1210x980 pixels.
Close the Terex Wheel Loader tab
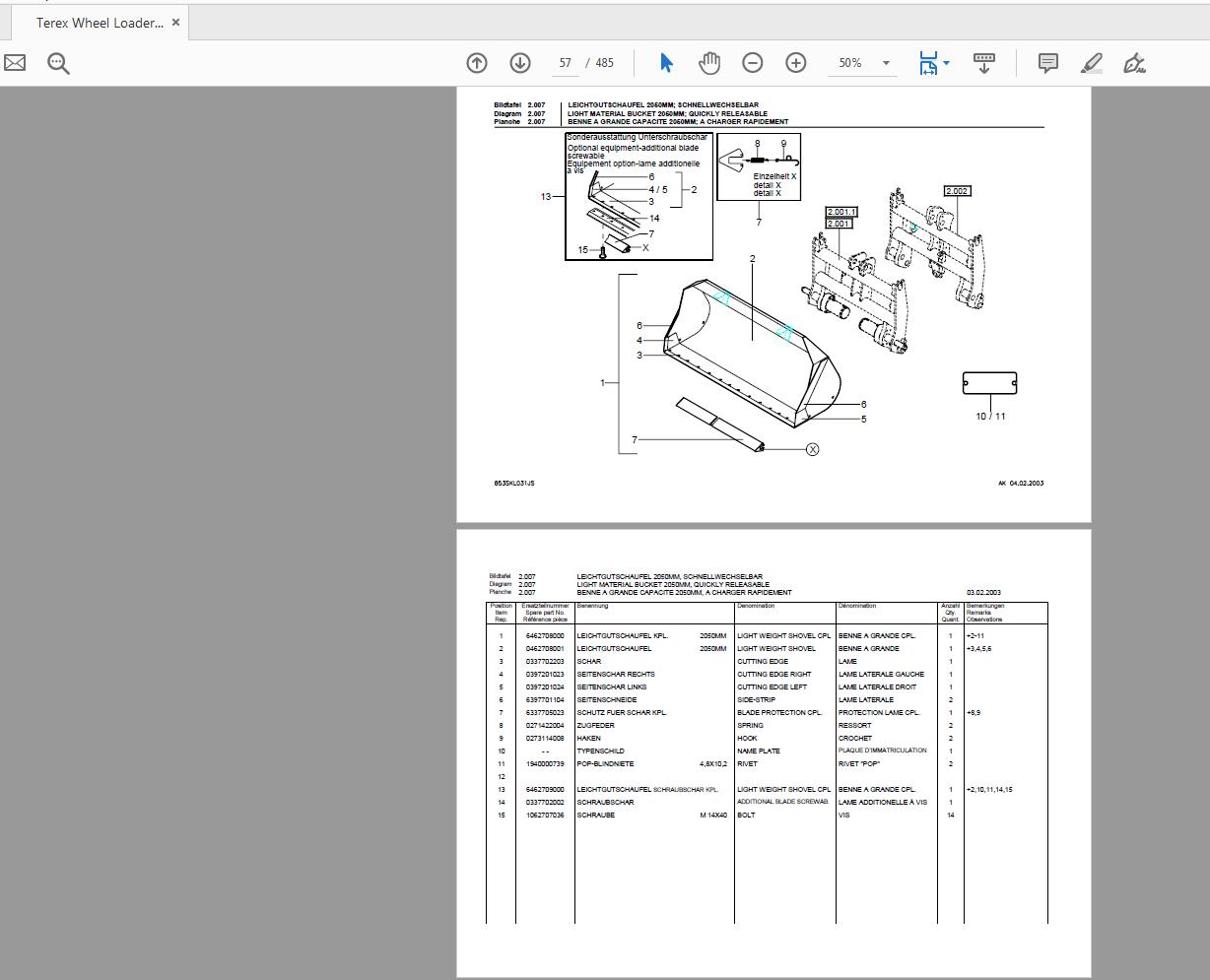click(175, 22)
